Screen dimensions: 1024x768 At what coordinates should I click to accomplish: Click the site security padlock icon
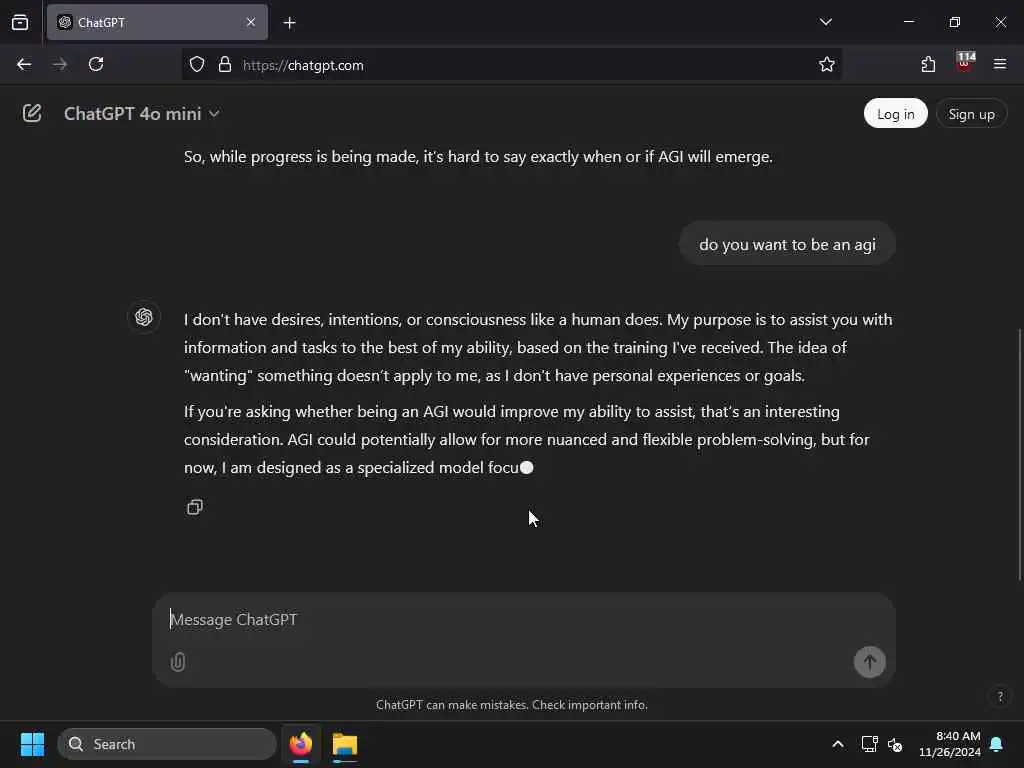pos(225,65)
